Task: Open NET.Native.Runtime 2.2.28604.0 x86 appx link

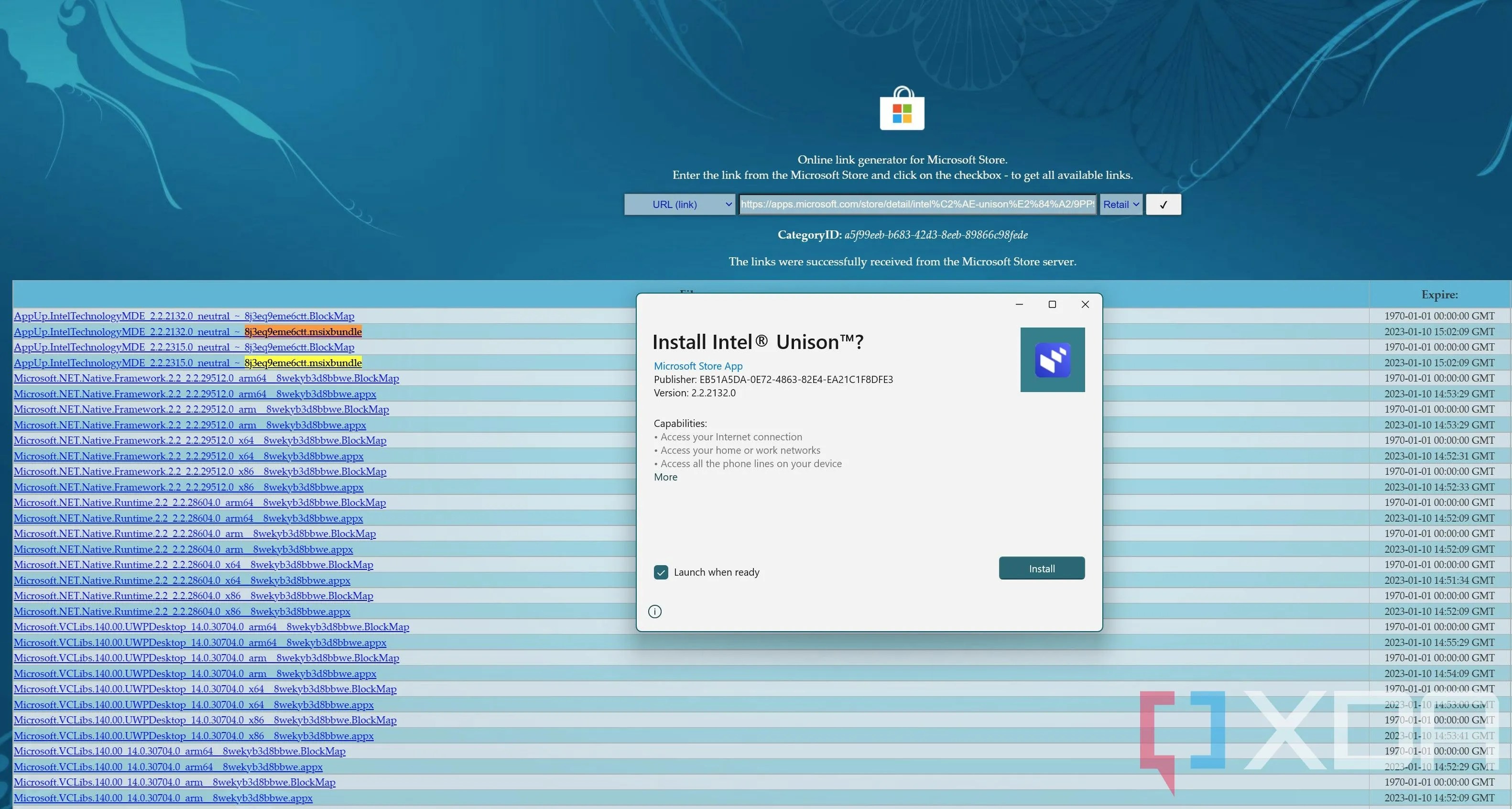Action: click(x=182, y=611)
